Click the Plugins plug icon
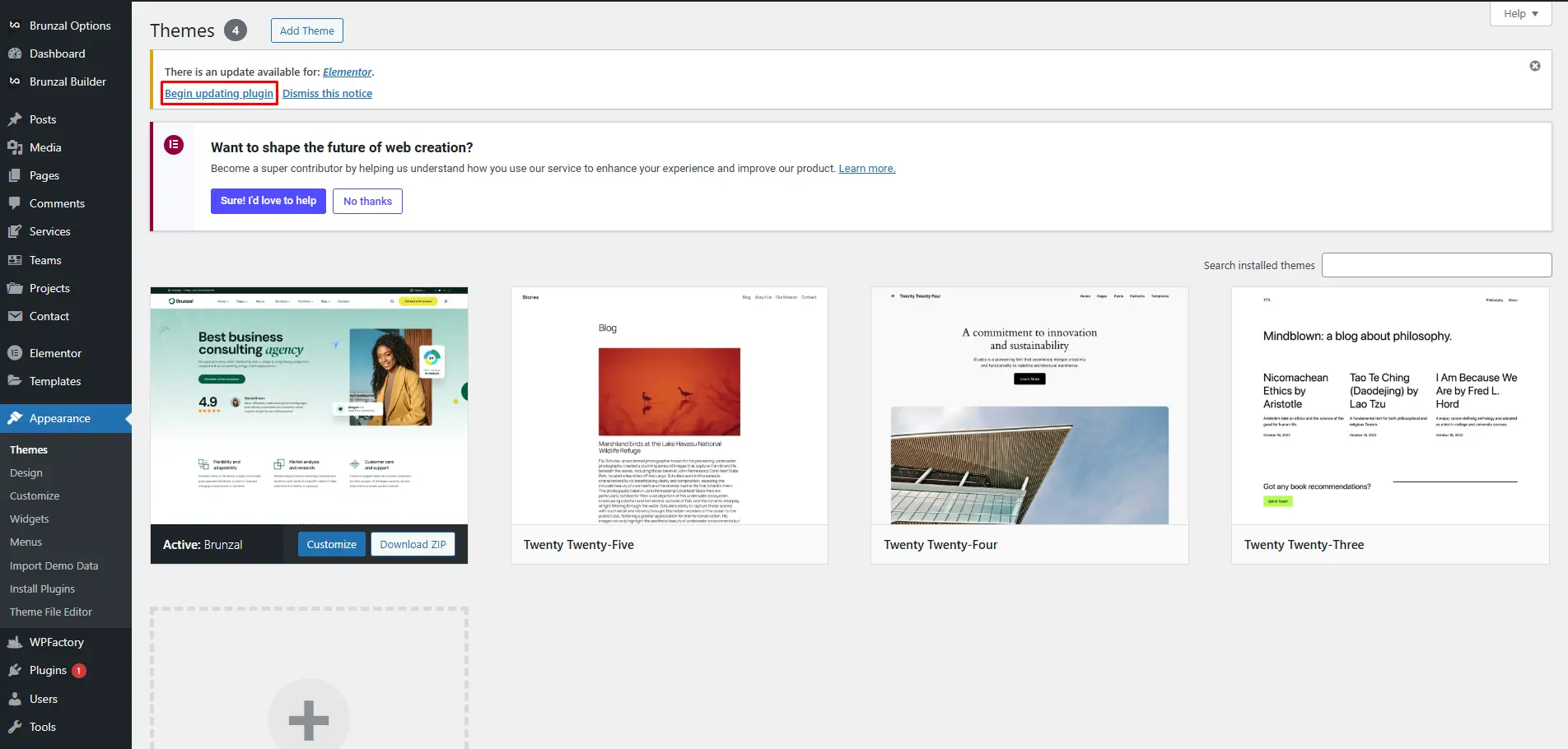This screenshot has height=749, width=1568. (15, 670)
